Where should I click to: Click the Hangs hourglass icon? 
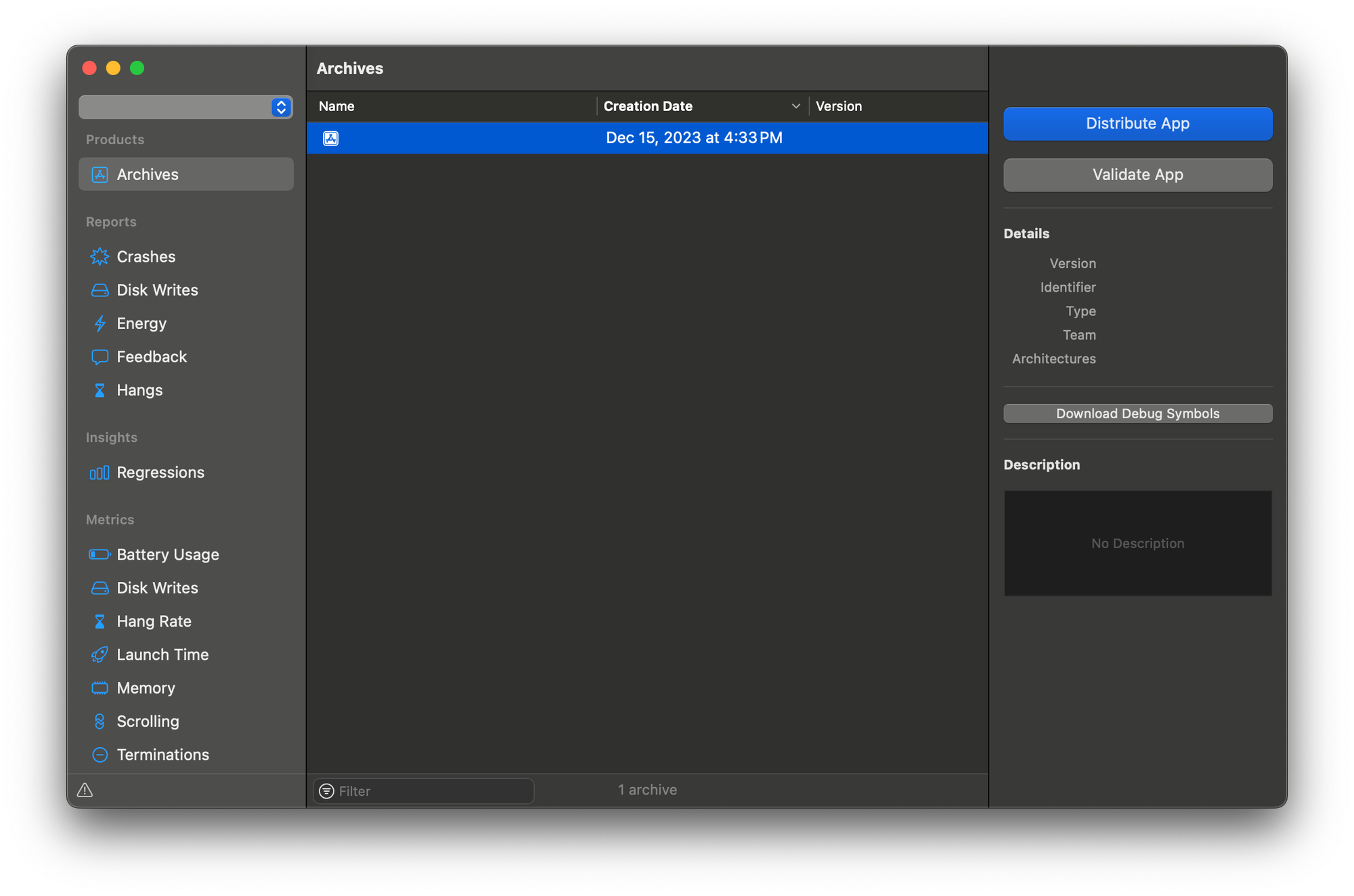coord(100,390)
